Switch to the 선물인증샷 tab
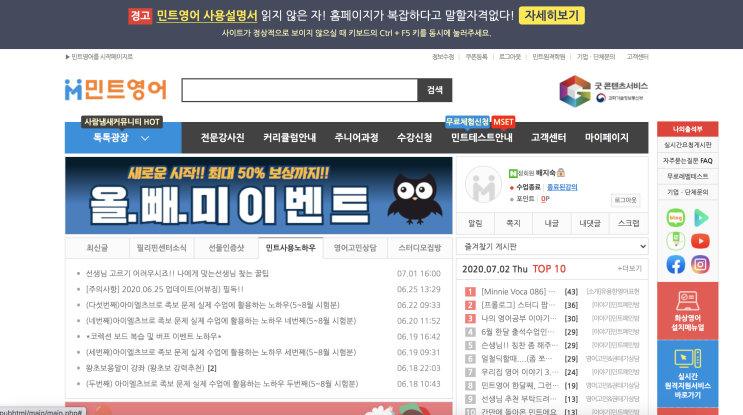 tap(226, 248)
